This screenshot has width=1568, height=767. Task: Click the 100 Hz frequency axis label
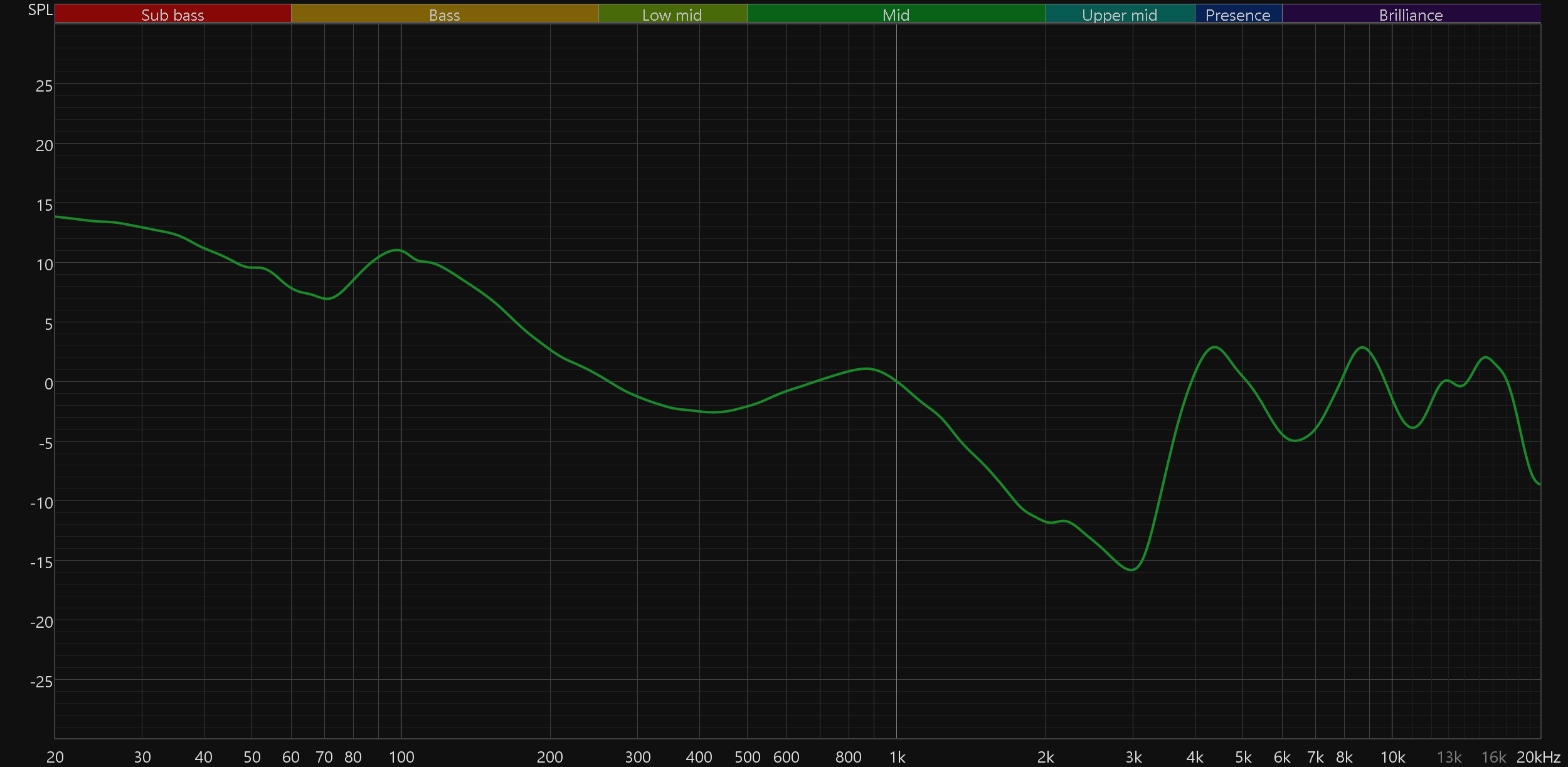[x=401, y=757]
